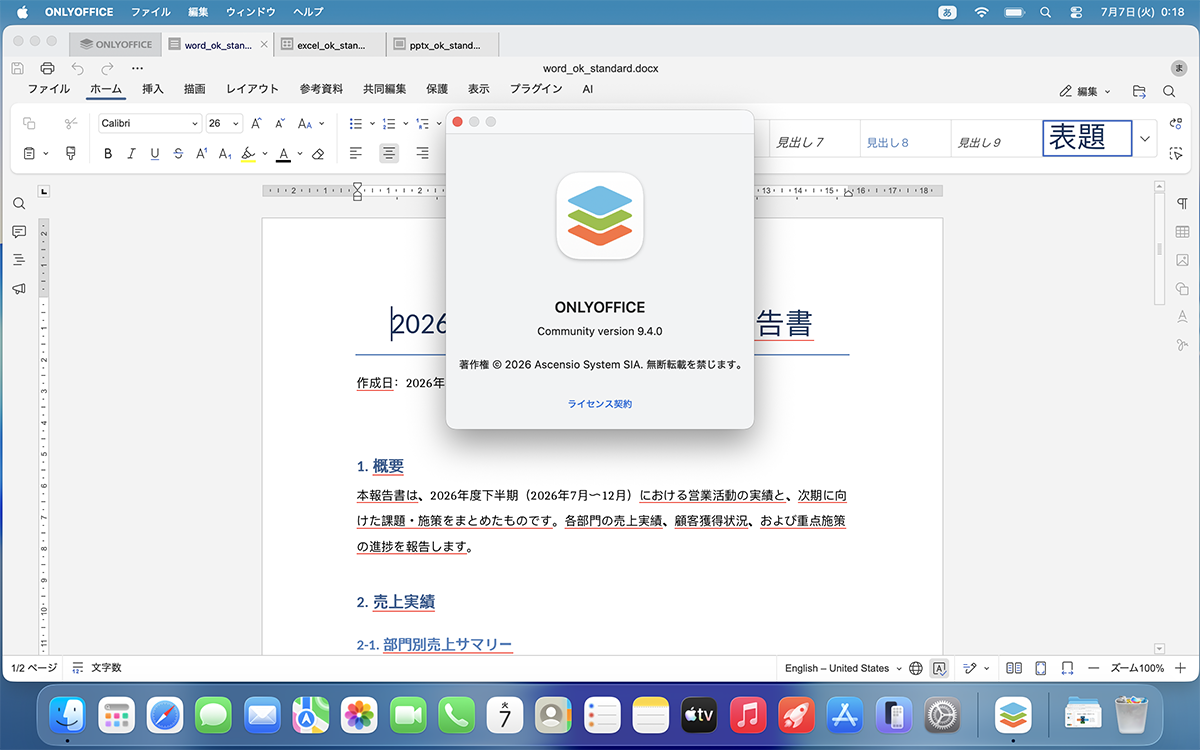Open table settings in right sidebar
Screen dimensions: 1200x750
pyautogui.click(x=1182, y=232)
